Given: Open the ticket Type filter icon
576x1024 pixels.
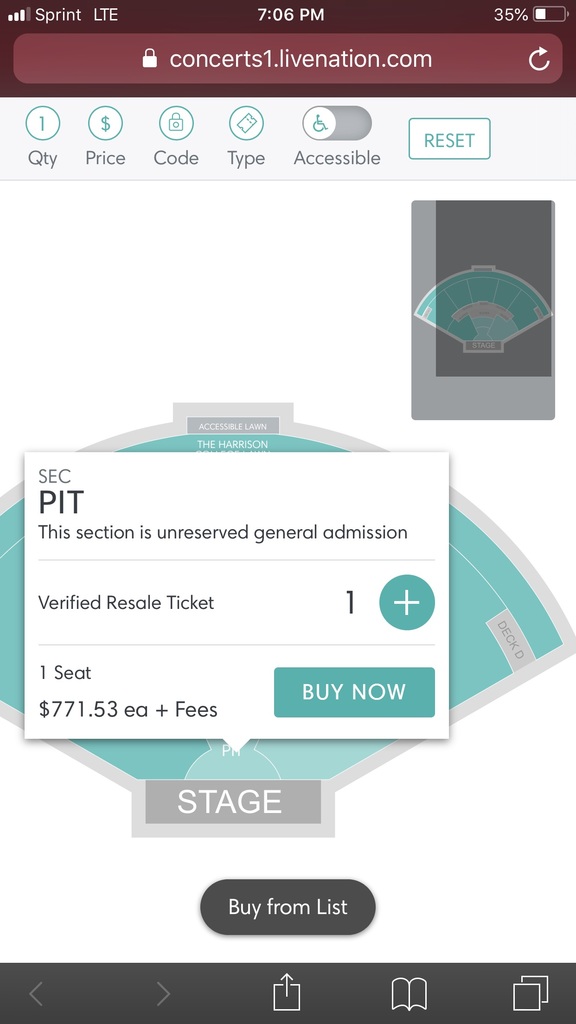Looking at the screenshot, I should tap(246, 123).
